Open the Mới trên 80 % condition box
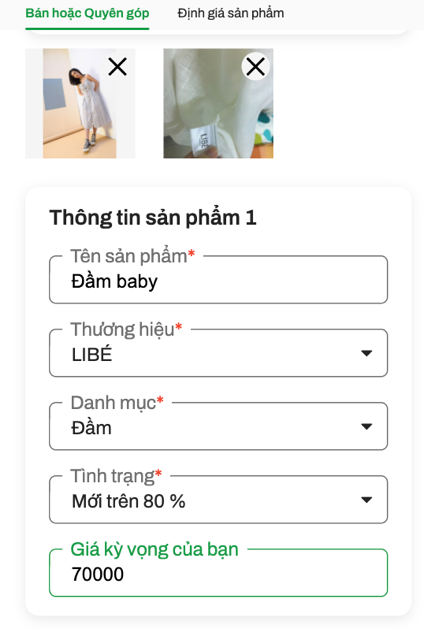Viewport: 424px width, 629px height. (x=218, y=500)
